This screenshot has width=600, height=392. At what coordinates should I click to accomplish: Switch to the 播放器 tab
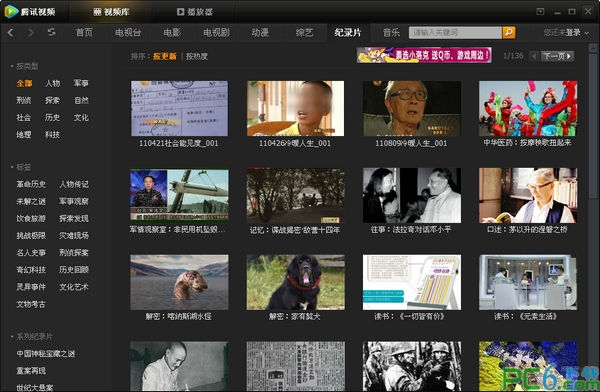(195, 12)
